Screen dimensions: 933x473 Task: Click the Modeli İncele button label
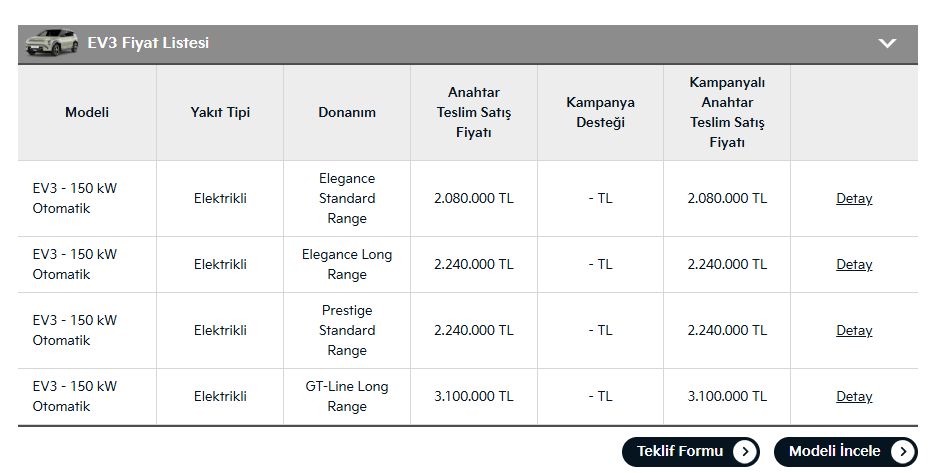pos(834,451)
